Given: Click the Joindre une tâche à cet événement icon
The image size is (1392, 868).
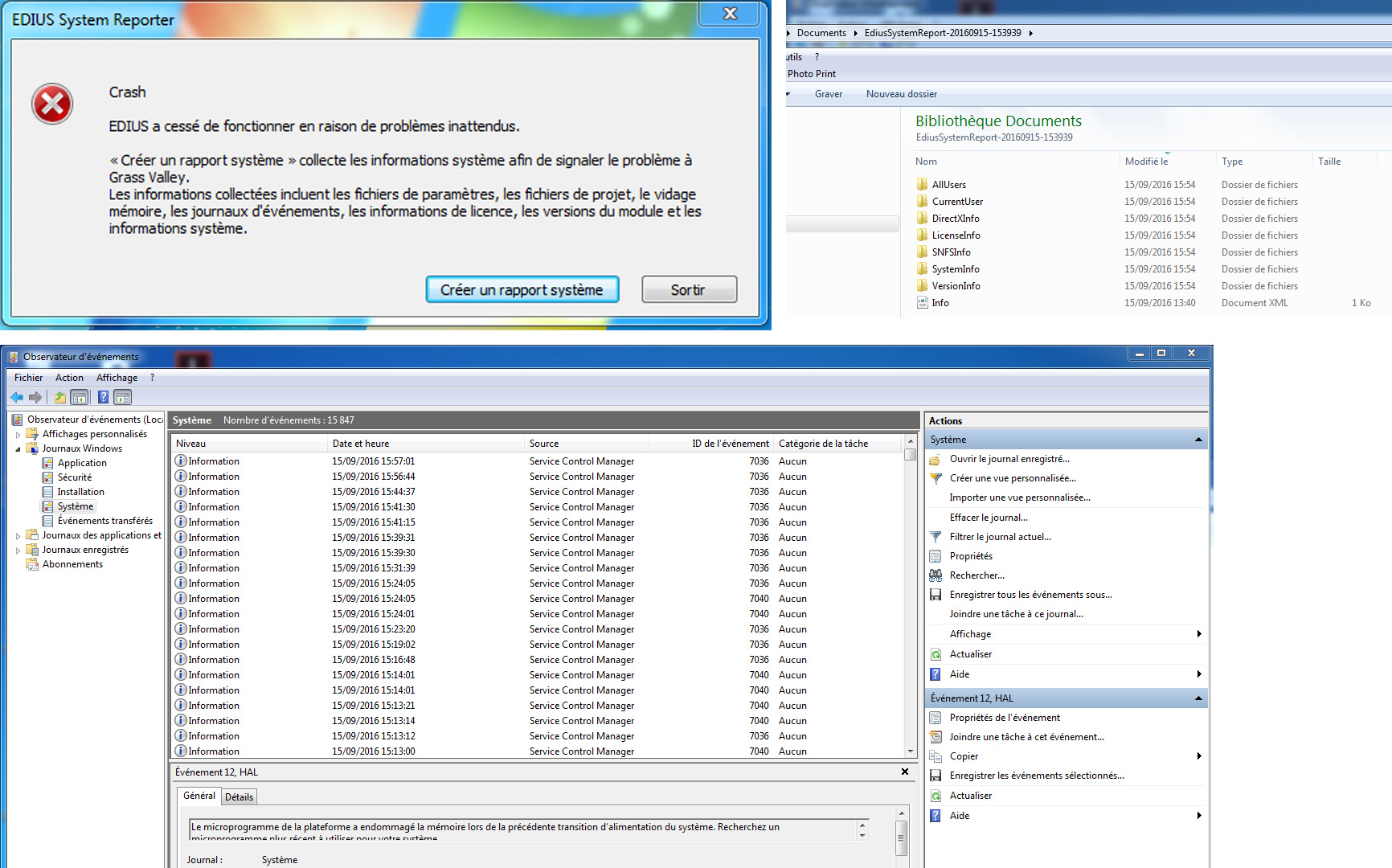Looking at the screenshot, I should click(936, 737).
